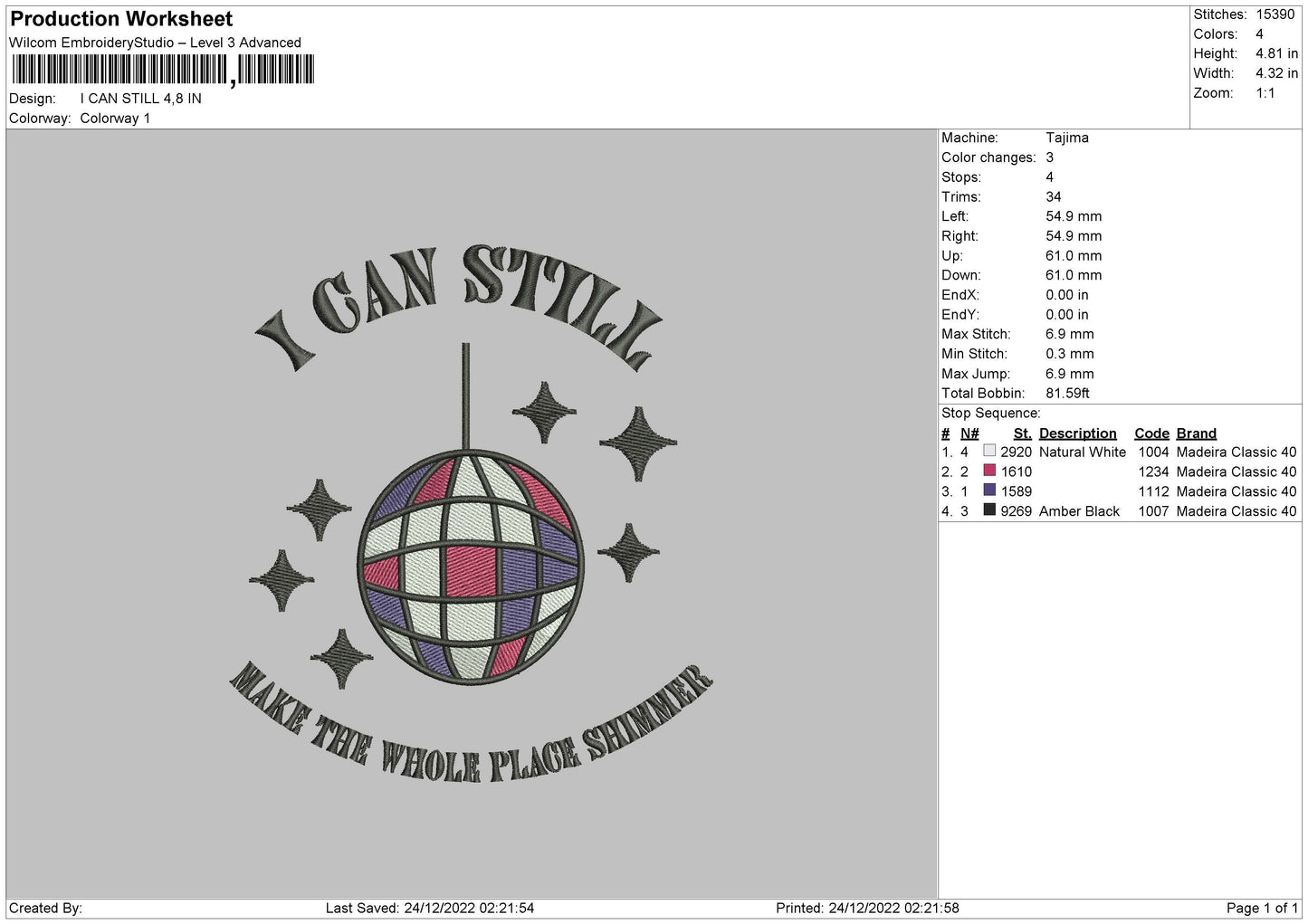Click the Production Worksheet title

121,19
